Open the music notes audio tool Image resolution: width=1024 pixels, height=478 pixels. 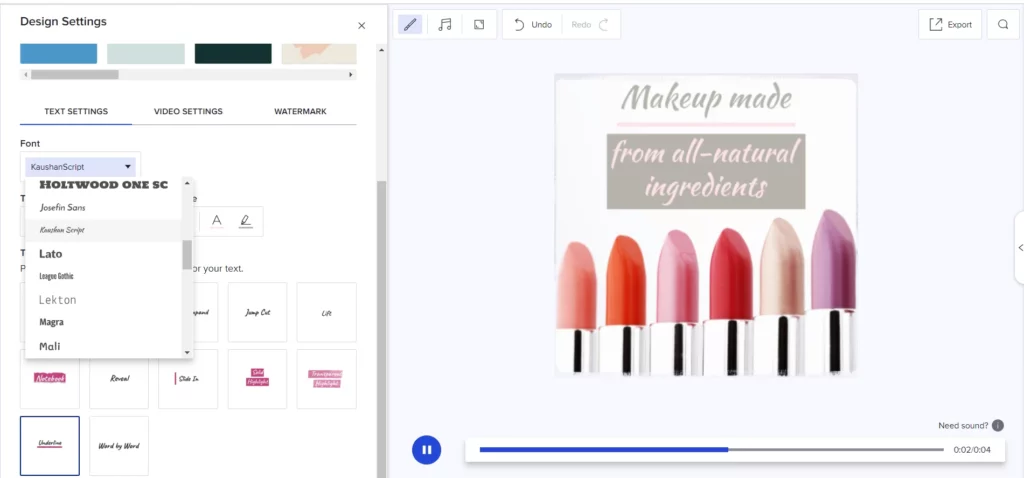pyautogui.click(x=445, y=25)
